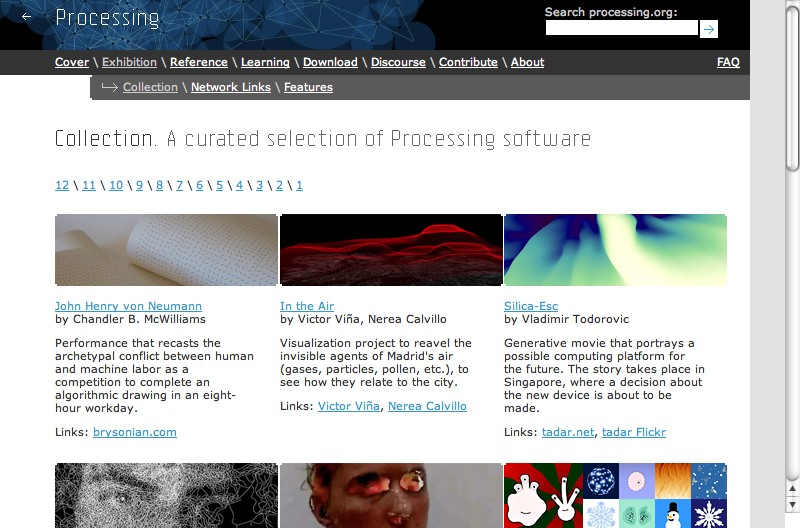The height and width of the screenshot is (528, 800).
Task: Go to collection page 8
Action: click(159, 185)
